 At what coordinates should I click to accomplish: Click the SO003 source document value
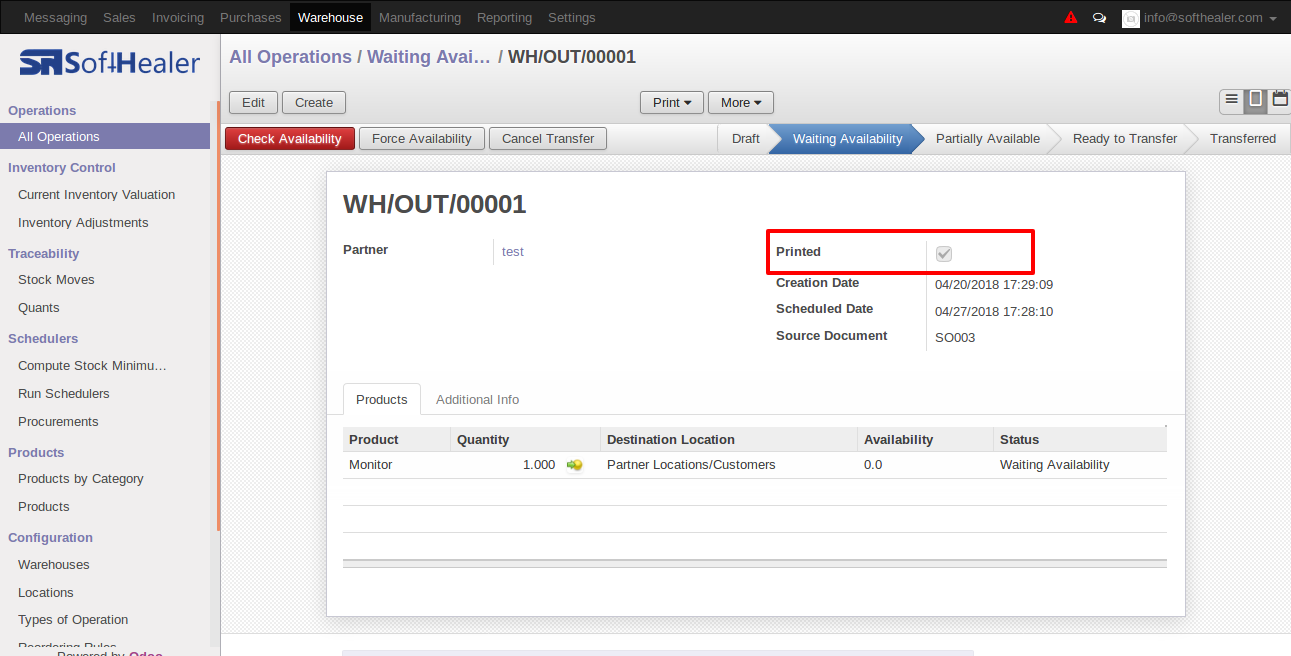pos(955,338)
